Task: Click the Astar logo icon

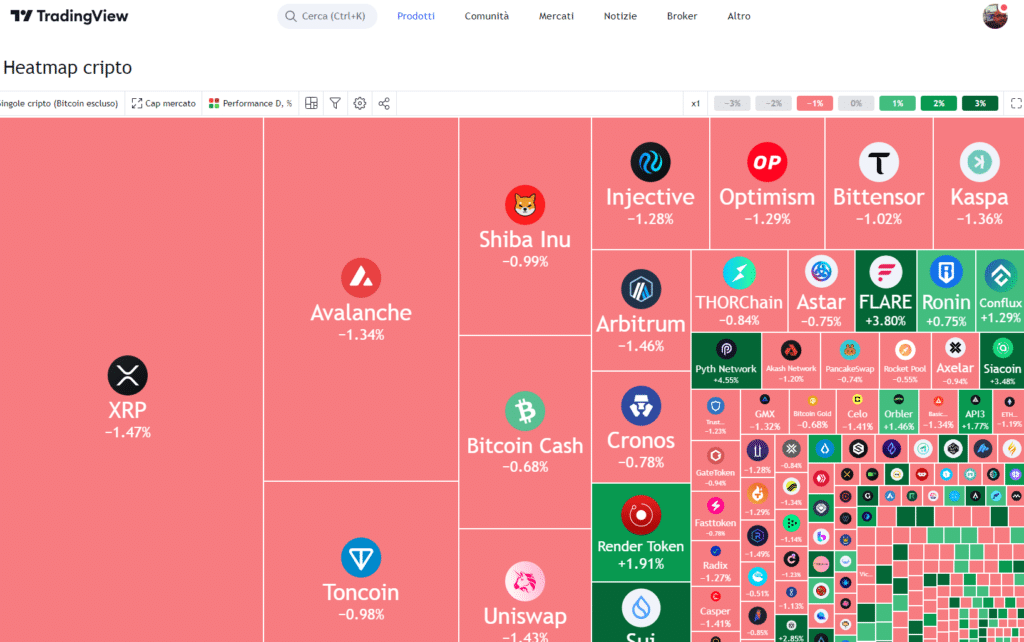Action: pyautogui.click(x=821, y=272)
